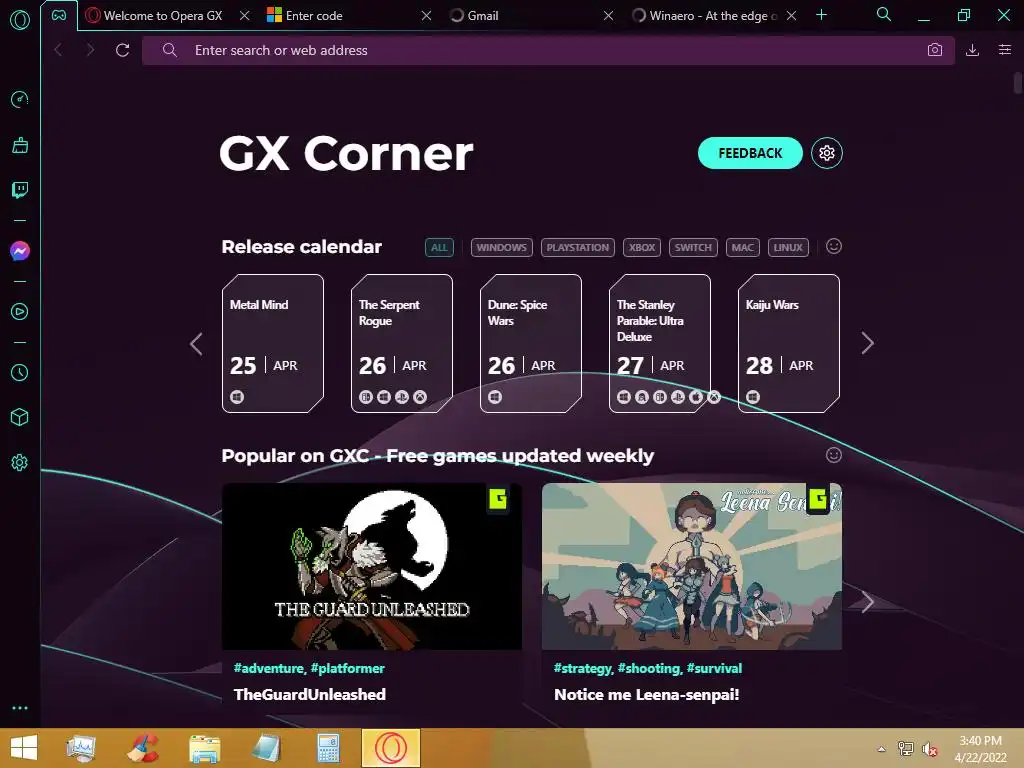Search tabs with magnifier icon
The width and height of the screenshot is (1024, 768).
(x=884, y=14)
